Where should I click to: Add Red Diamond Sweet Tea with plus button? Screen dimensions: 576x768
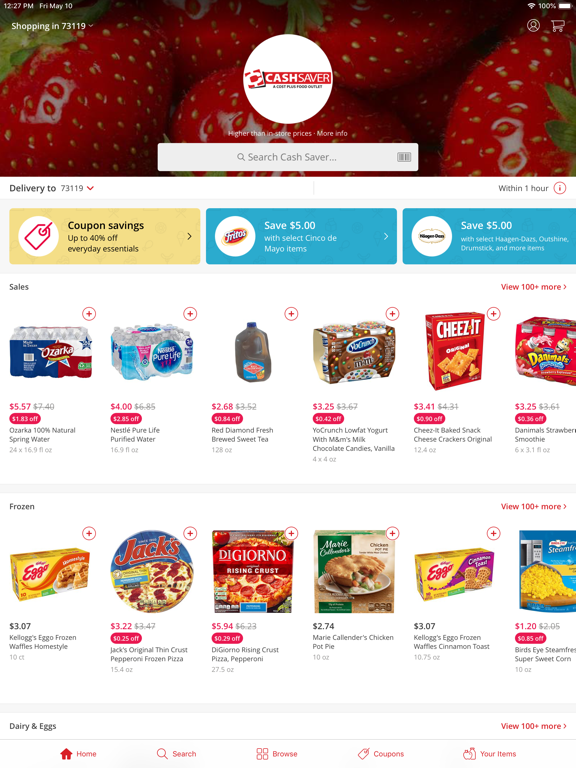(x=291, y=313)
